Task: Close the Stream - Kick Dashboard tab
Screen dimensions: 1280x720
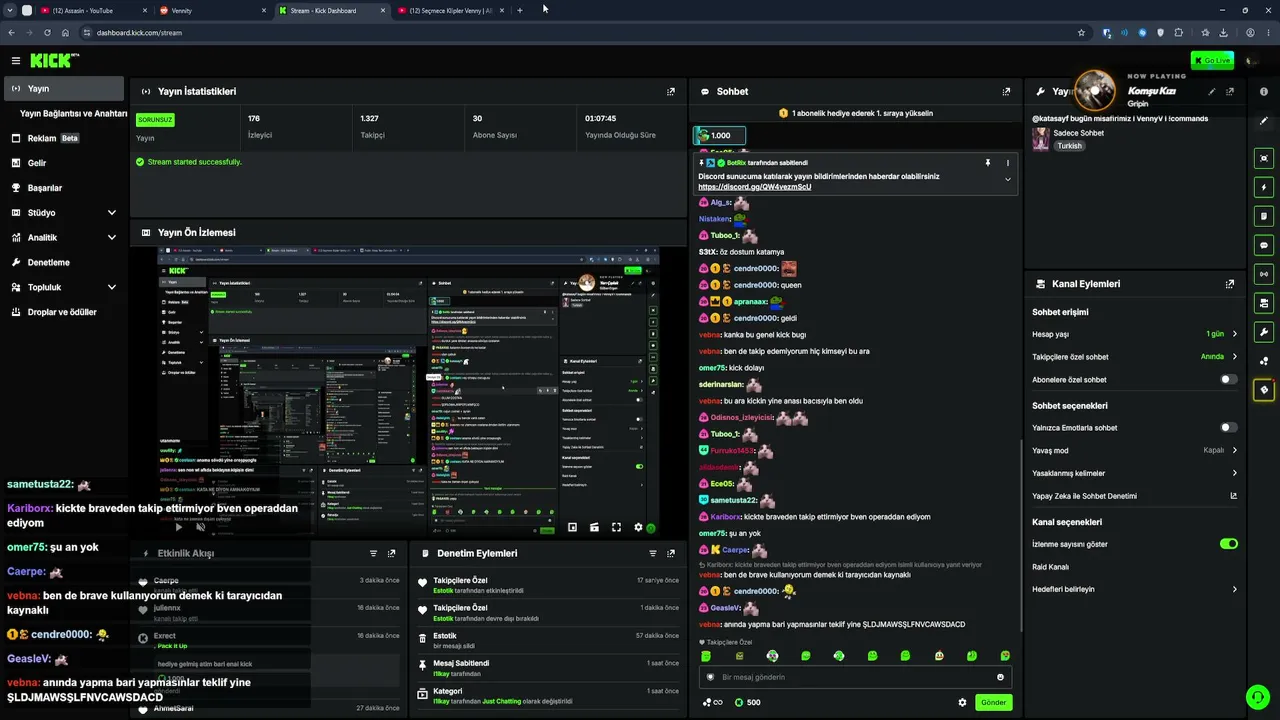Action: [x=383, y=11]
